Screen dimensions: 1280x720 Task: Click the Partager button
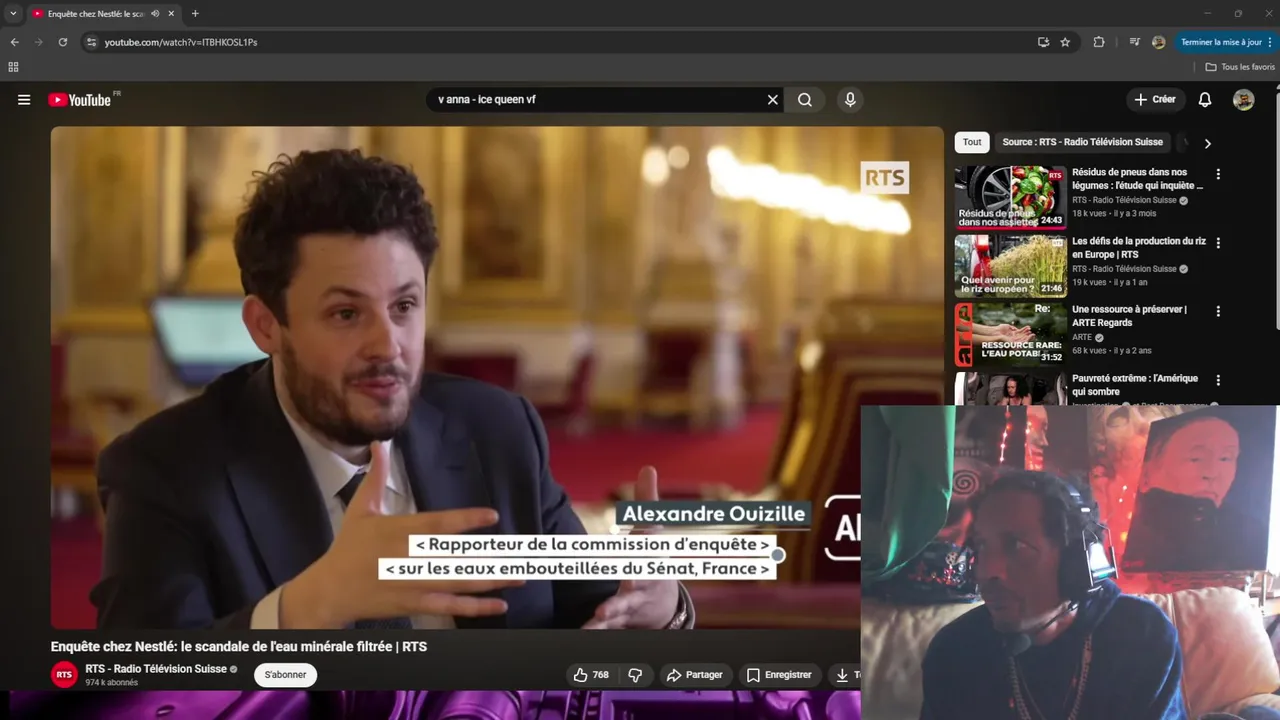point(694,675)
